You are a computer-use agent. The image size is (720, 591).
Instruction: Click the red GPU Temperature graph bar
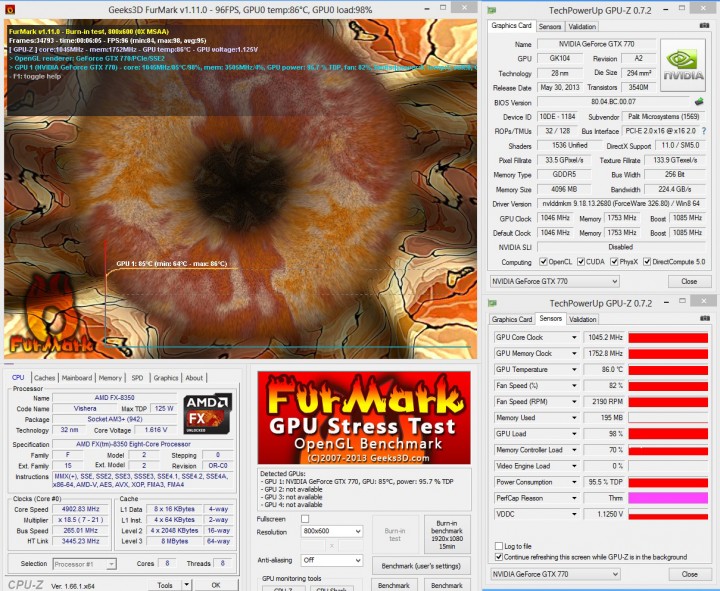click(668, 370)
